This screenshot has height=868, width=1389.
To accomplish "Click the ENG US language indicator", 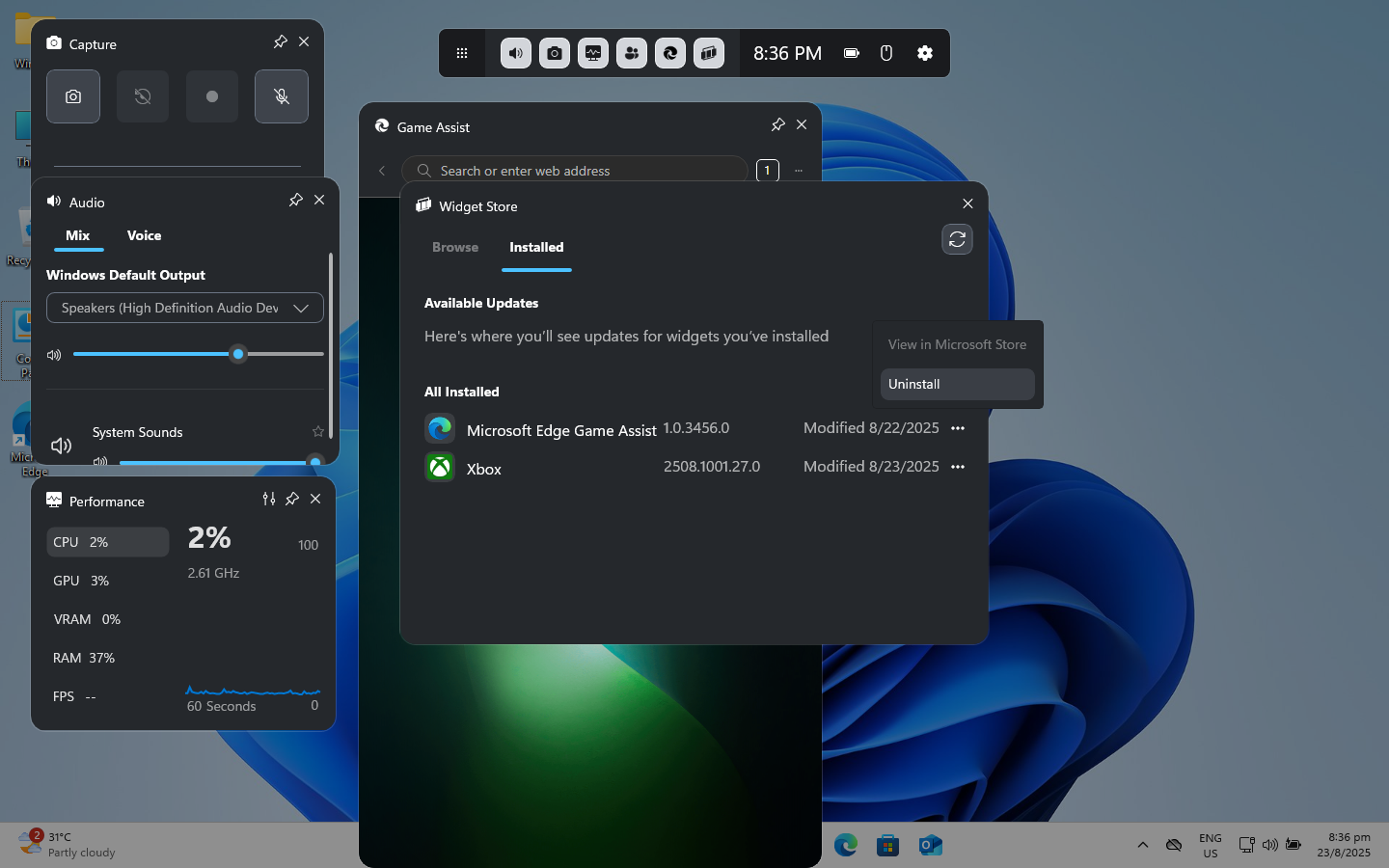I will click(1211, 845).
